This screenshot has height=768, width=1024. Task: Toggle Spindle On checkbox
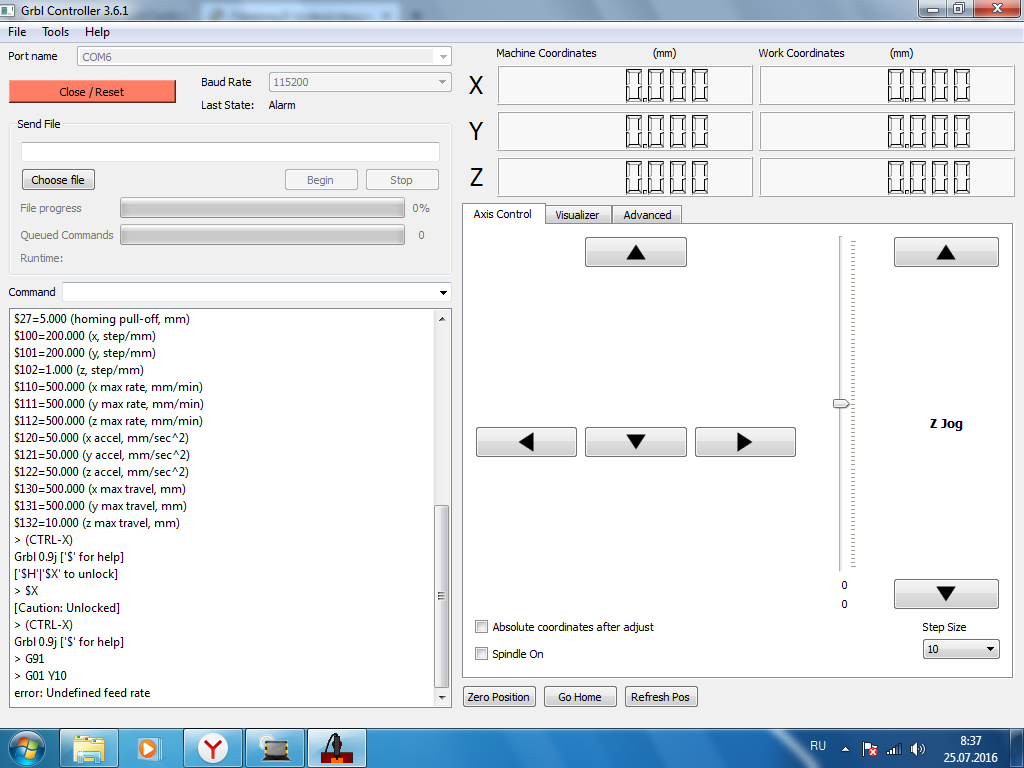(x=481, y=654)
